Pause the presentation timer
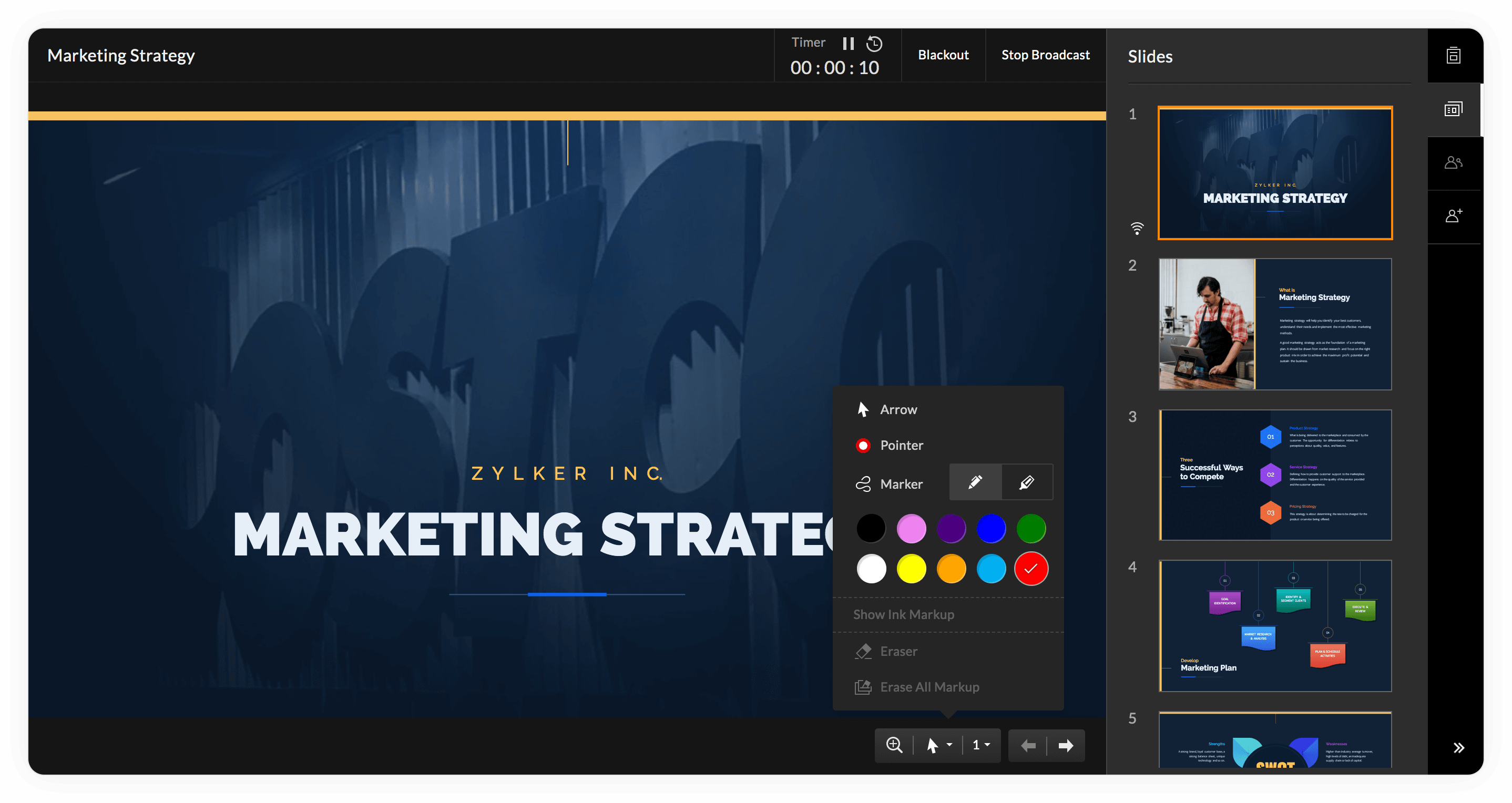The width and height of the screenshot is (1512, 803). 848,44
